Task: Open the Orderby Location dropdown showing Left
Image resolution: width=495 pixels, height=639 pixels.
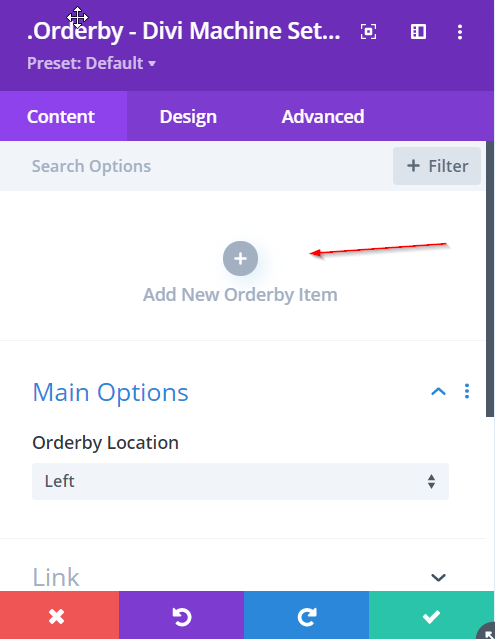Action: tap(240, 481)
